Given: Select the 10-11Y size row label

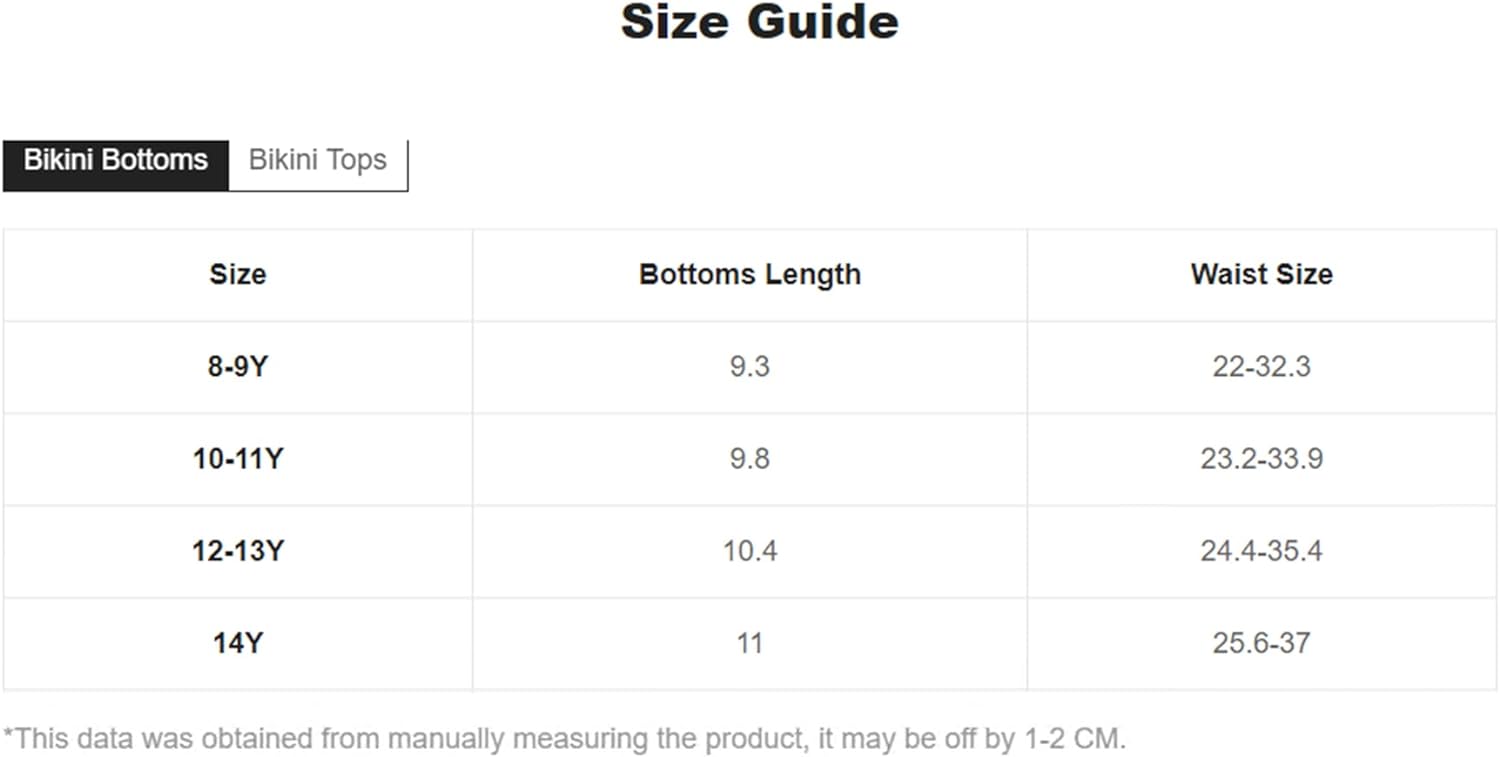Looking at the screenshot, I should (x=238, y=459).
